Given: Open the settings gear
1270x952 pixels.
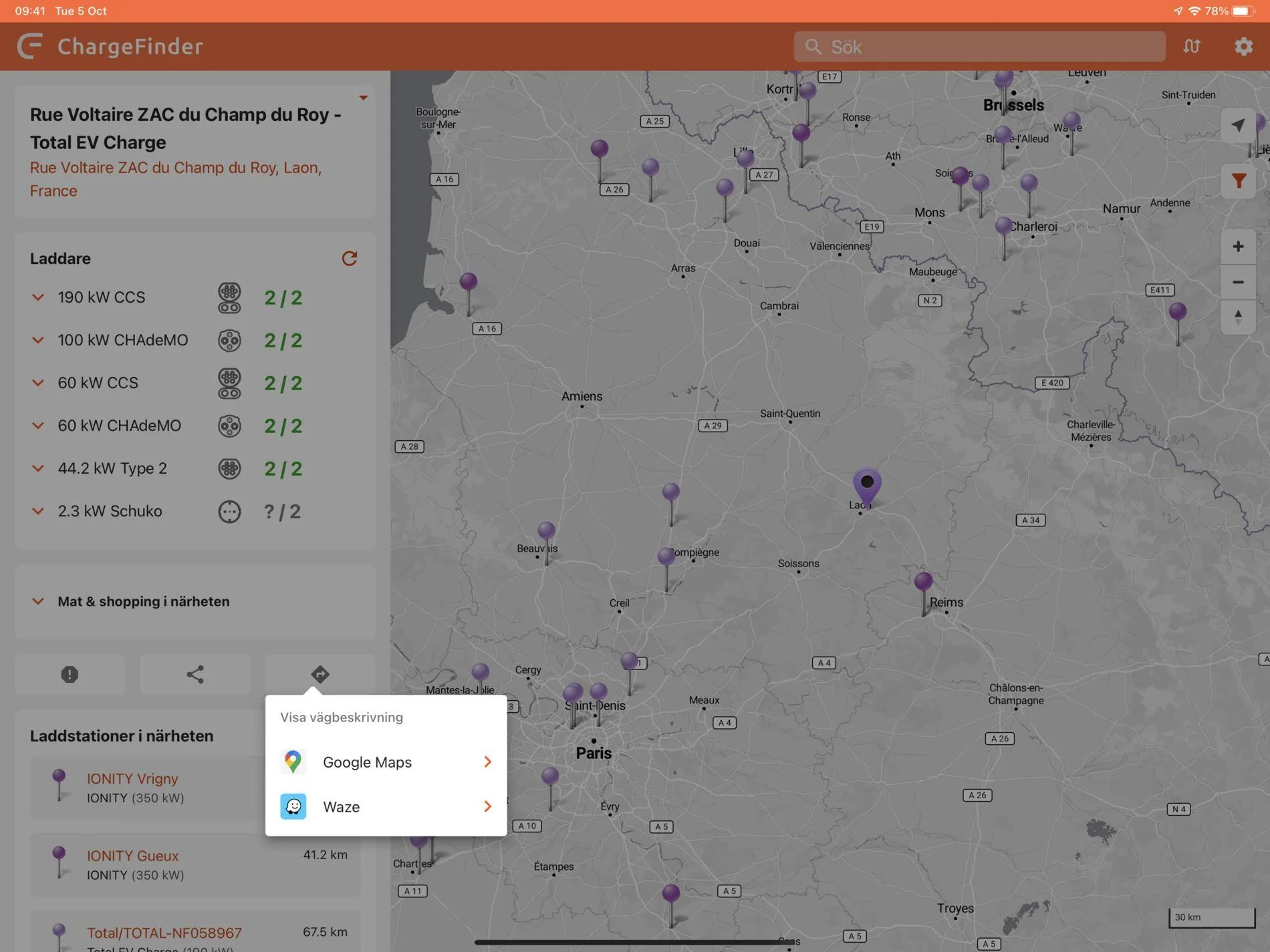Looking at the screenshot, I should coord(1243,46).
